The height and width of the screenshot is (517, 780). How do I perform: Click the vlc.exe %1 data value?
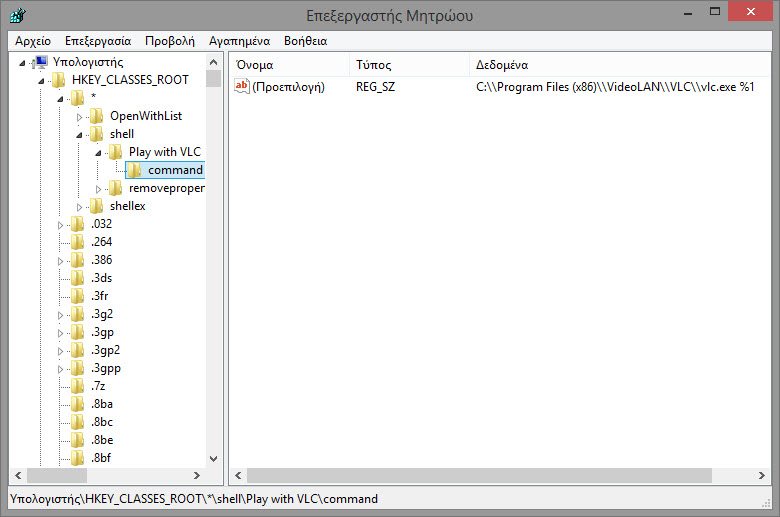(615, 87)
